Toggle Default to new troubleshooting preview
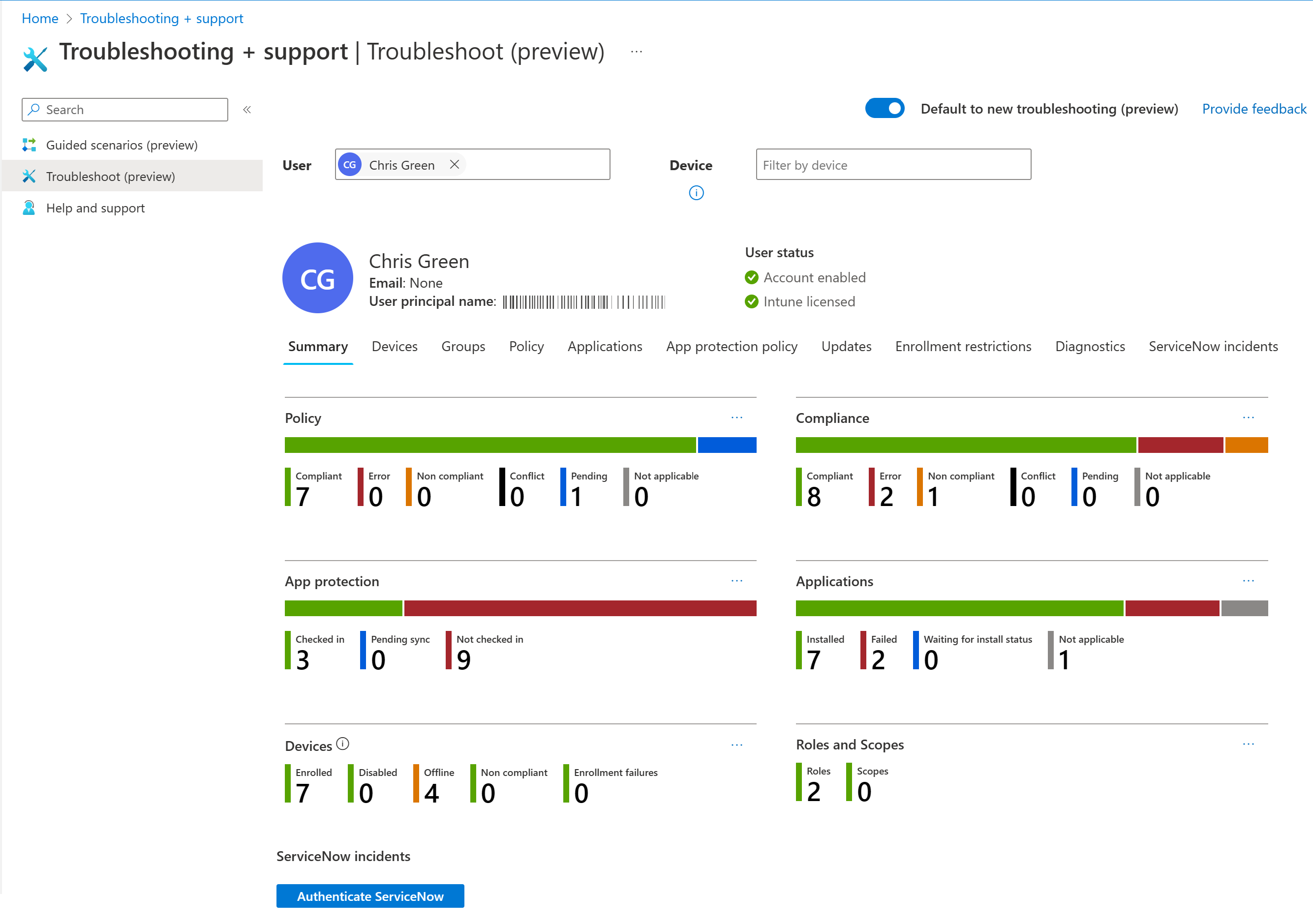The image size is (1313, 924). click(885, 108)
